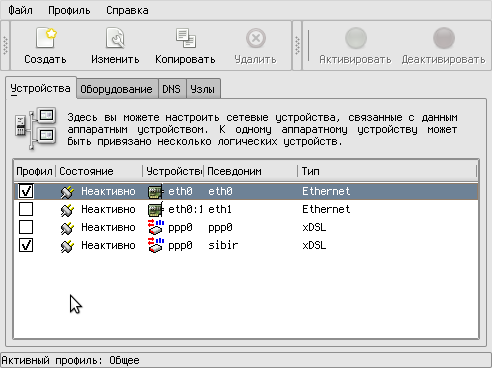Sort by the Профил column header
Screen dimensions: 492x368
34,171
